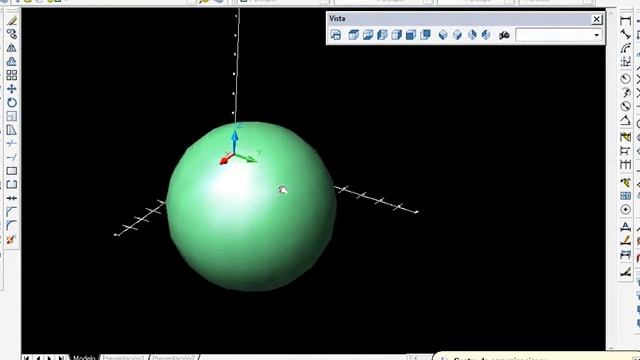Set SW Isometric view
The width and height of the screenshot is (640, 360).
(443, 35)
